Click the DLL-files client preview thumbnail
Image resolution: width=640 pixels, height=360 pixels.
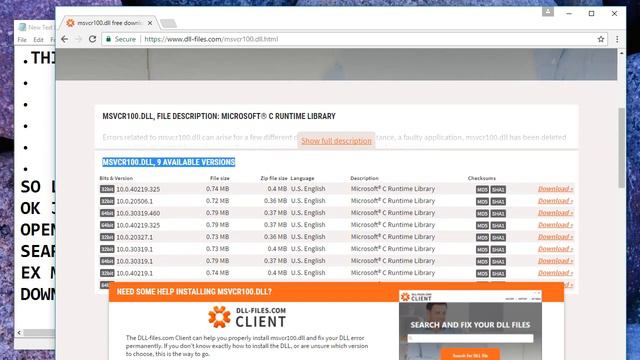tap(470, 325)
